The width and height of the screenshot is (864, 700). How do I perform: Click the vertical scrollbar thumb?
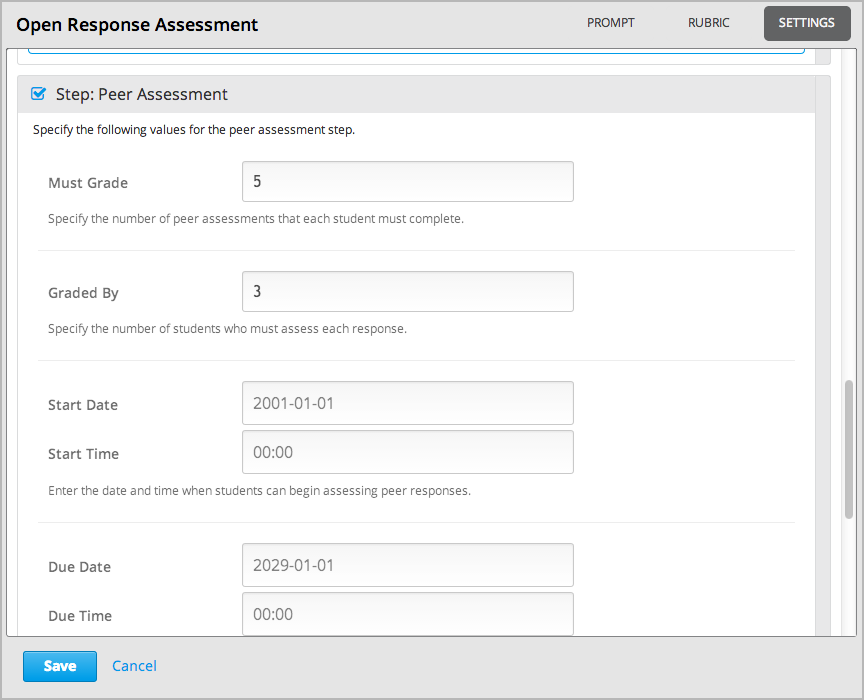point(849,449)
